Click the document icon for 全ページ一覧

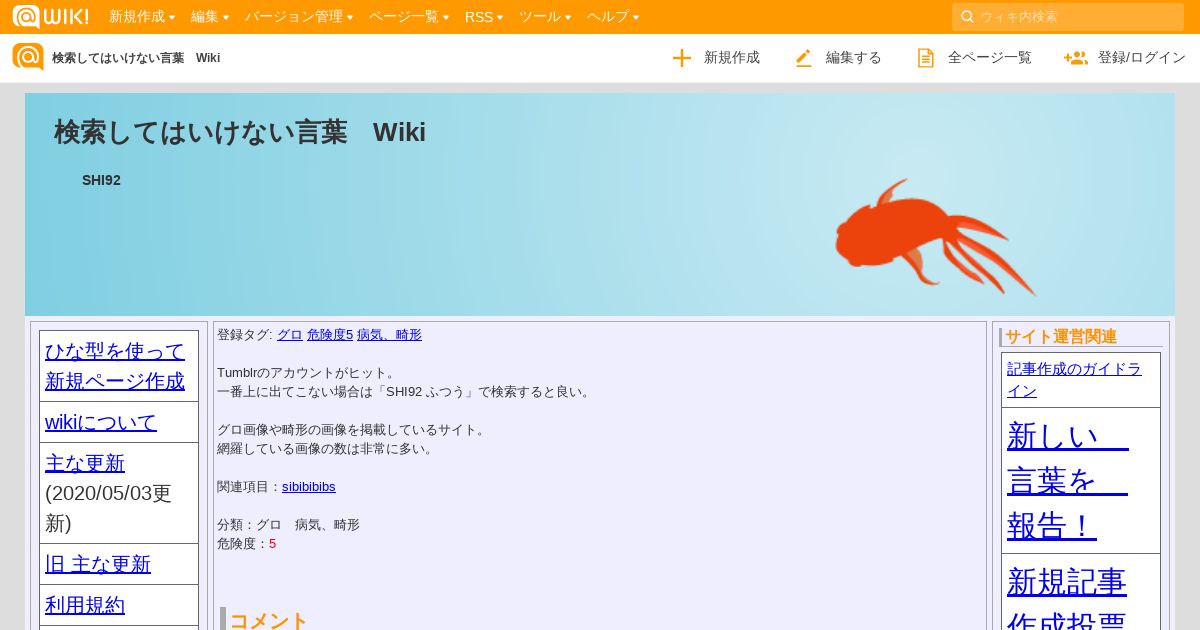click(x=926, y=58)
